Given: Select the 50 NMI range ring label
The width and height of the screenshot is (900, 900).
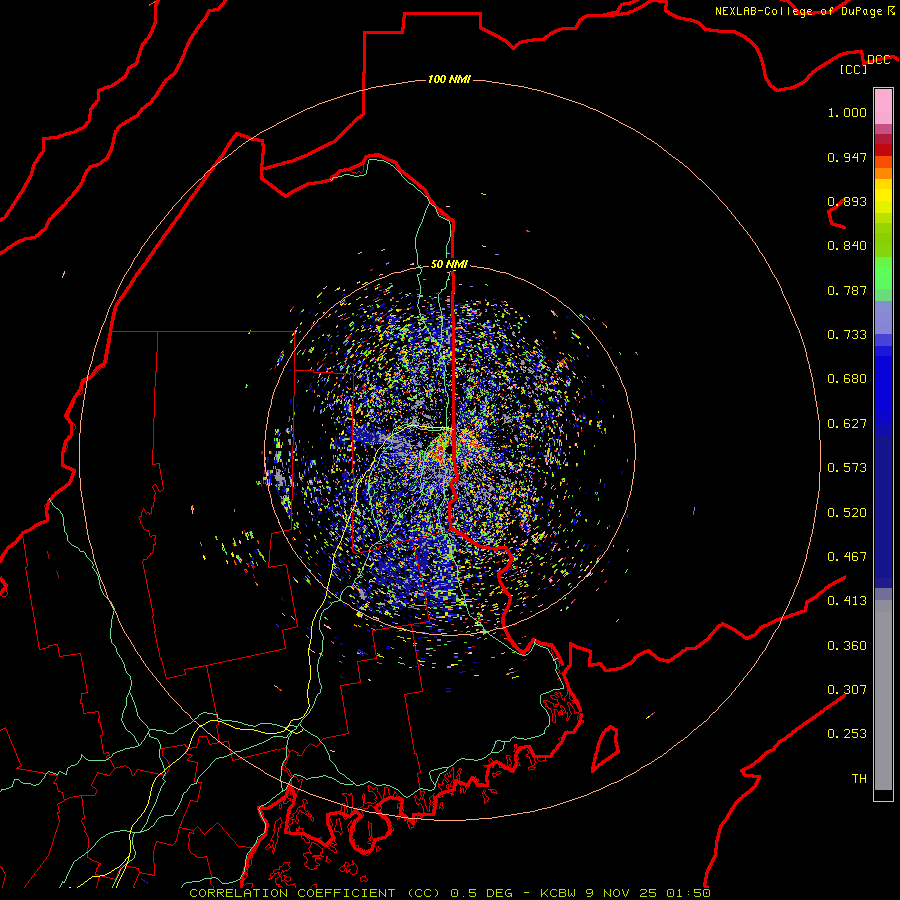Looking at the screenshot, I should tap(449, 264).
